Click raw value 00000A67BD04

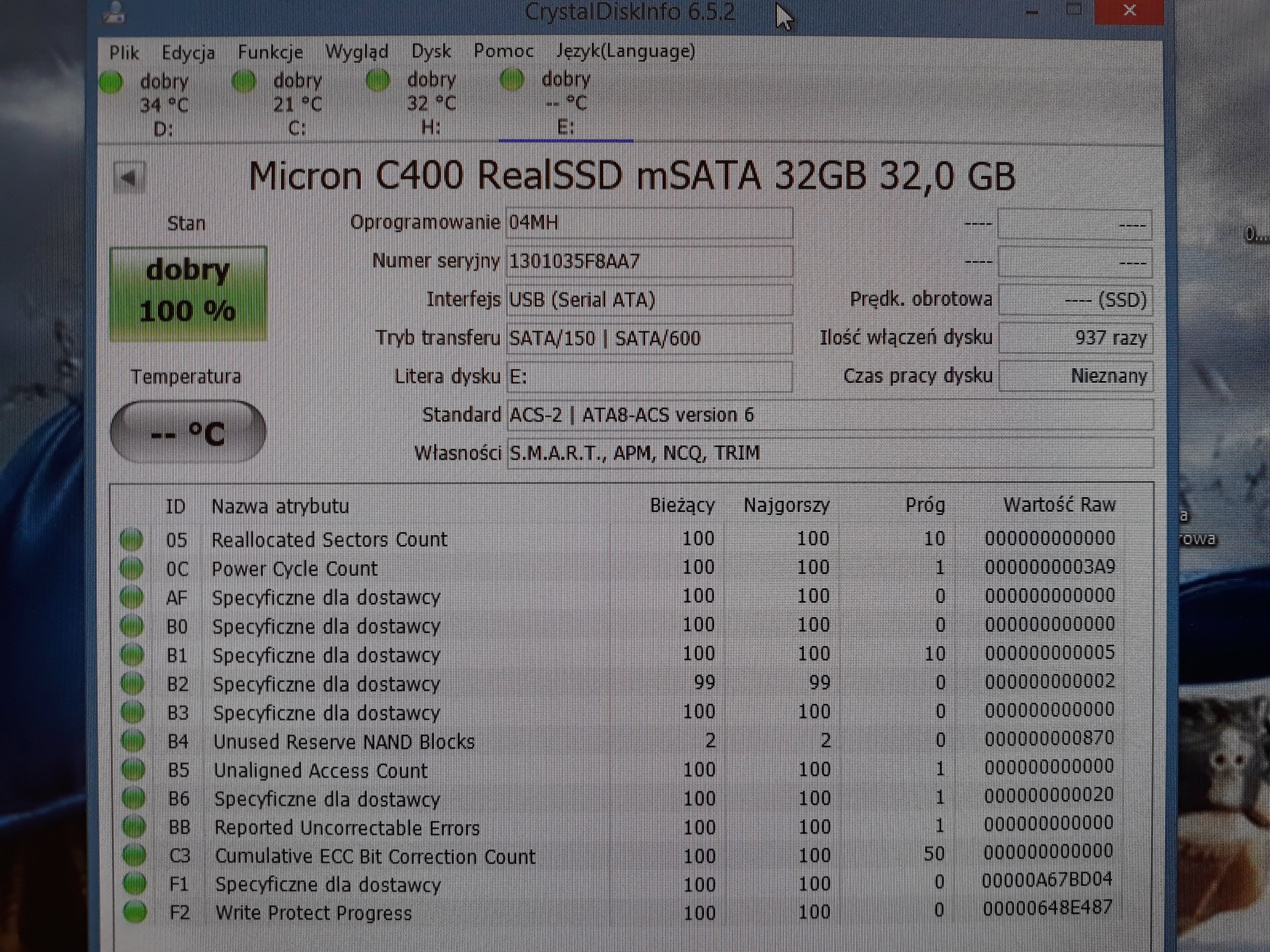1047,880
